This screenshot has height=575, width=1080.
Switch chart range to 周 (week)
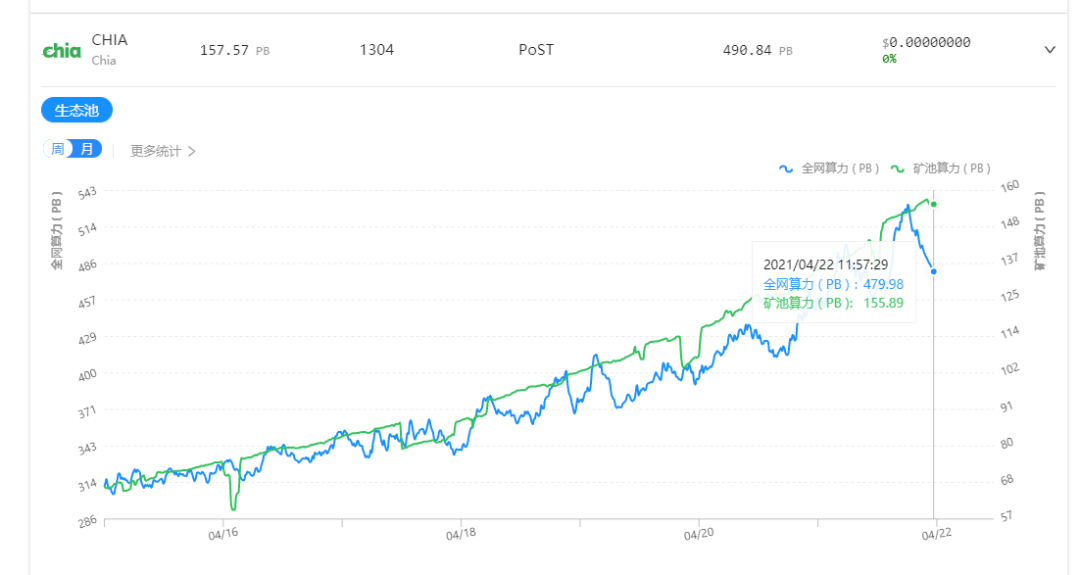pyautogui.click(x=58, y=149)
